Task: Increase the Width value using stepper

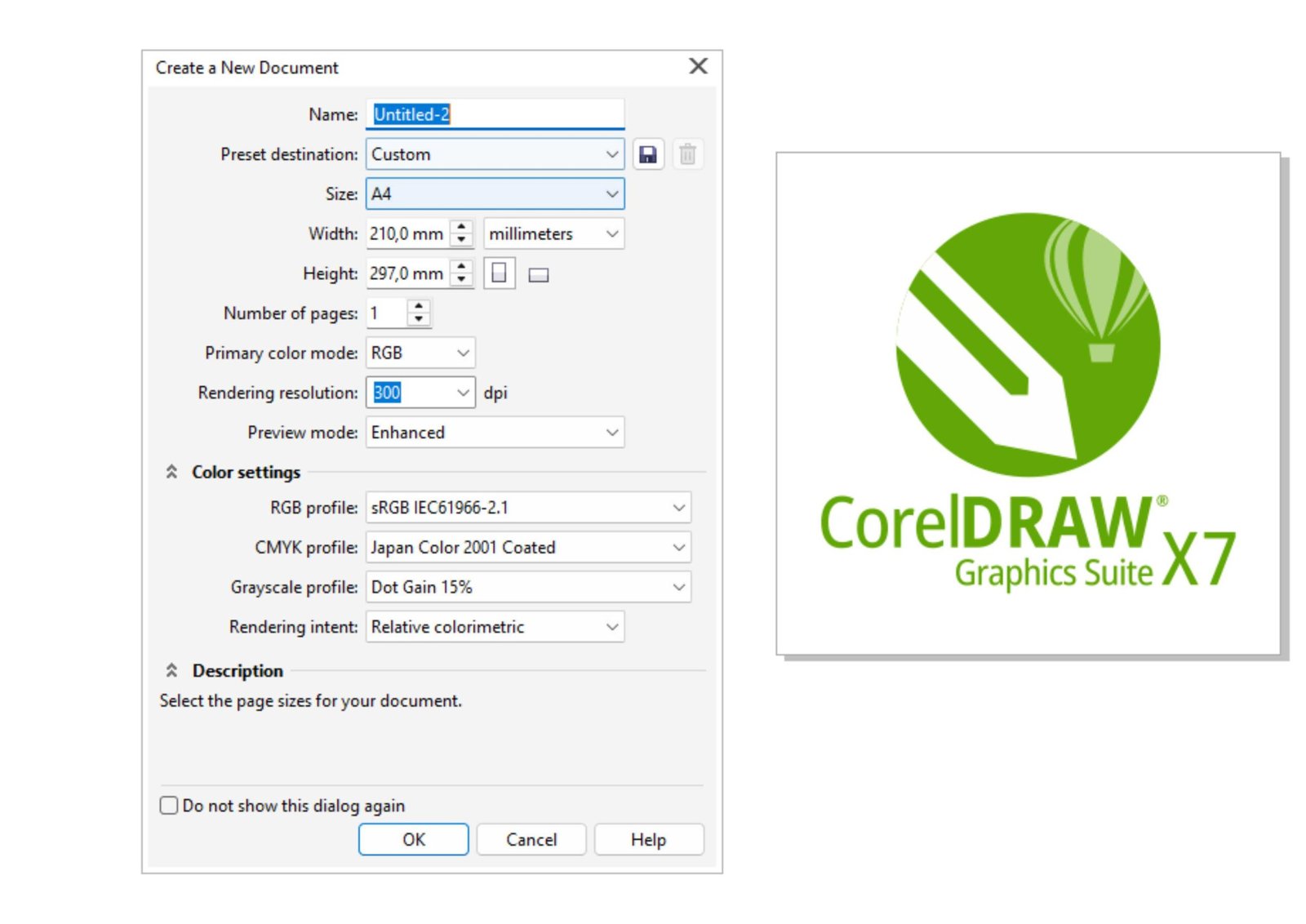Action: [x=460, y=228]
